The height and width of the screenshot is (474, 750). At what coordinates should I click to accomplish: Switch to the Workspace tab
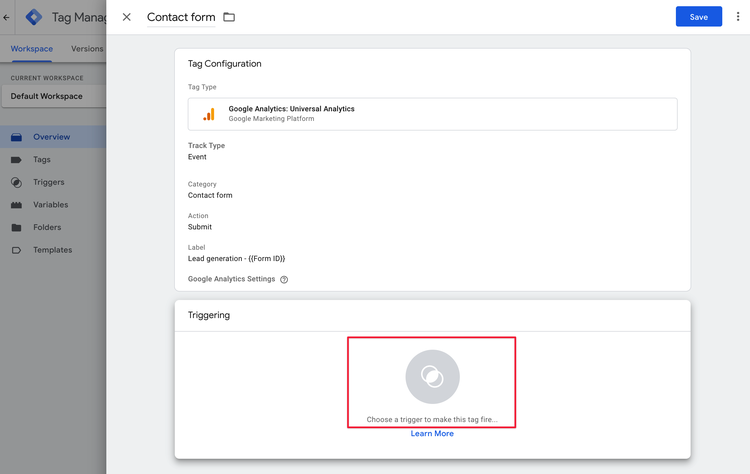click(x=32, y=49)
